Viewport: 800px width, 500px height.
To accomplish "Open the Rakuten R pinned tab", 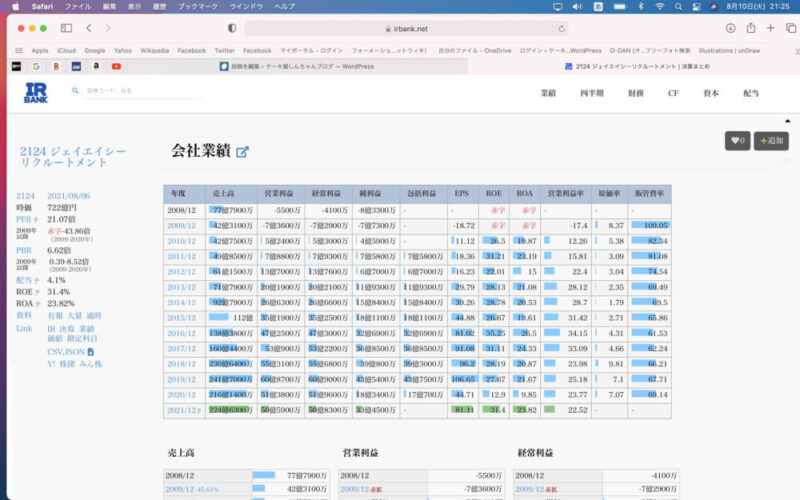I will [x=56, y=66].
